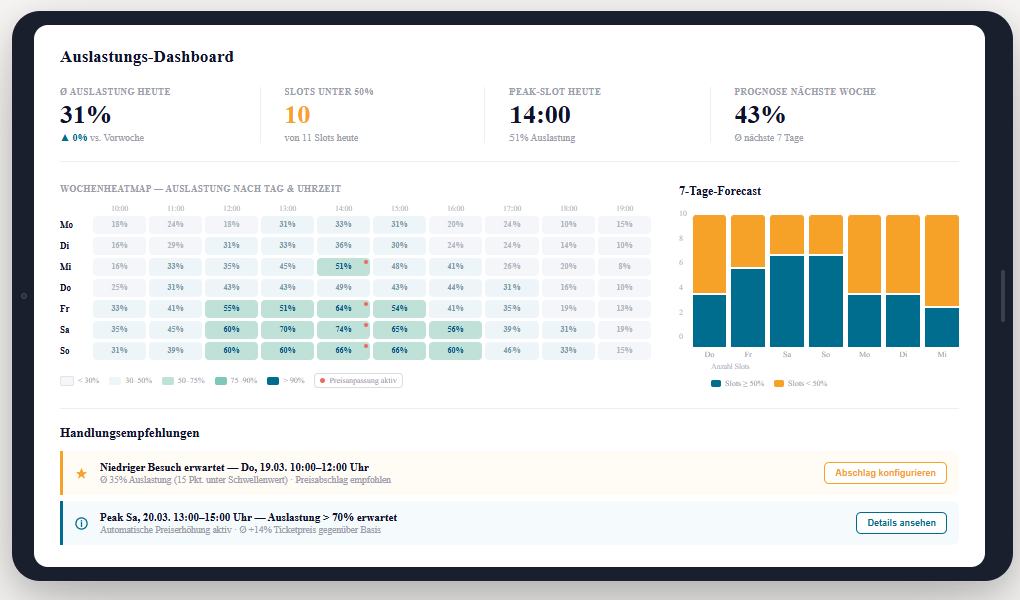Select the Sa 16:00 heatmap cell showing 56%
Image resolution: width=1020 pixels, height=600 pixels.
point(455,329)
